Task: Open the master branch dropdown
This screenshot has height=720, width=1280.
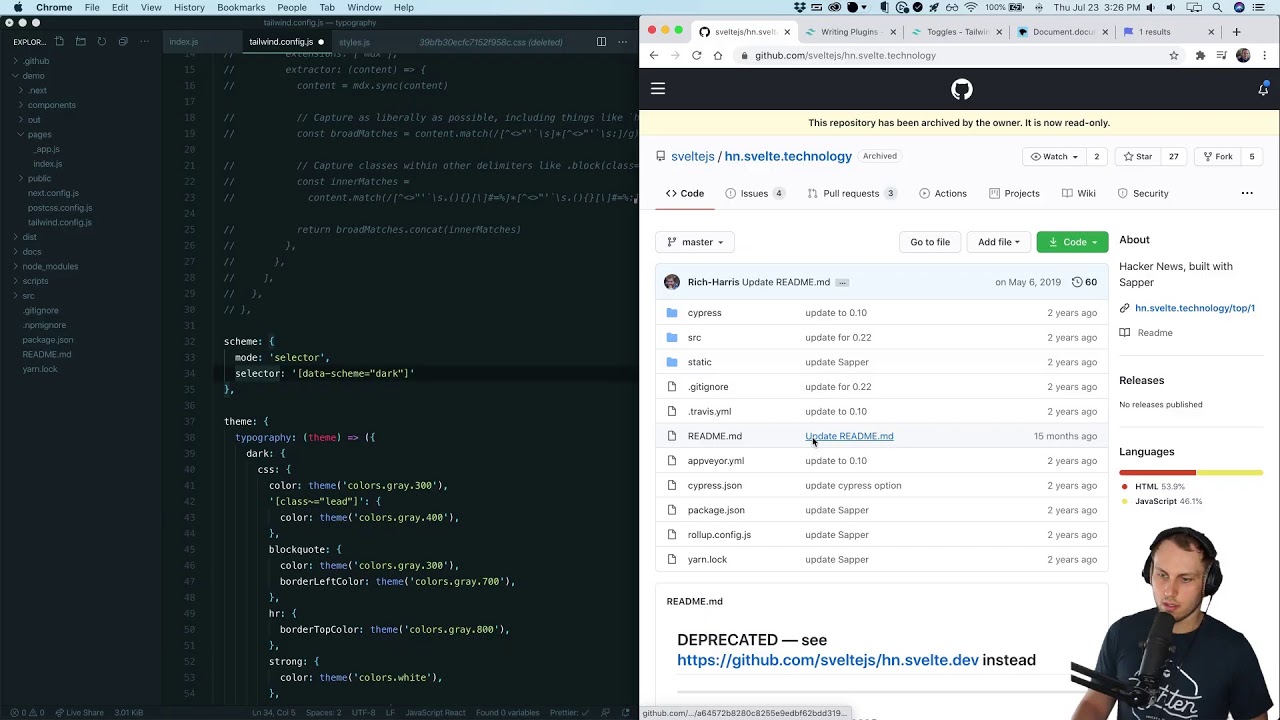Action: [x=695, y=242]
